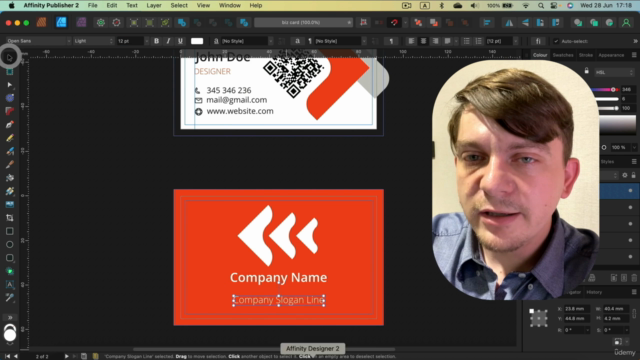Select the Node tool
This screenshot has width=640, height=360.
coord(10,85)
